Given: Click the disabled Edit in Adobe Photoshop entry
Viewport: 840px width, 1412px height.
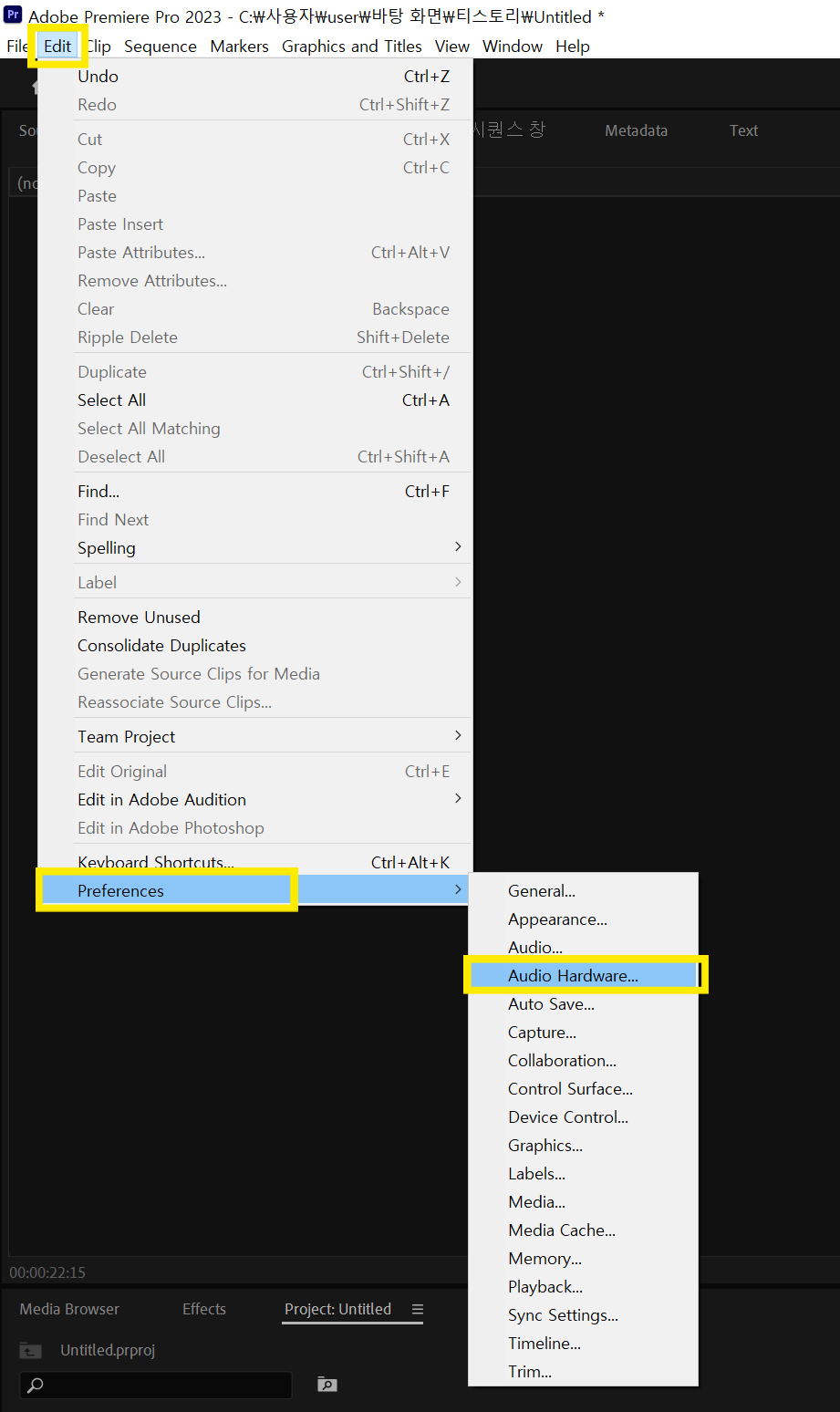Looking at the screenshot, I should 255,828.
